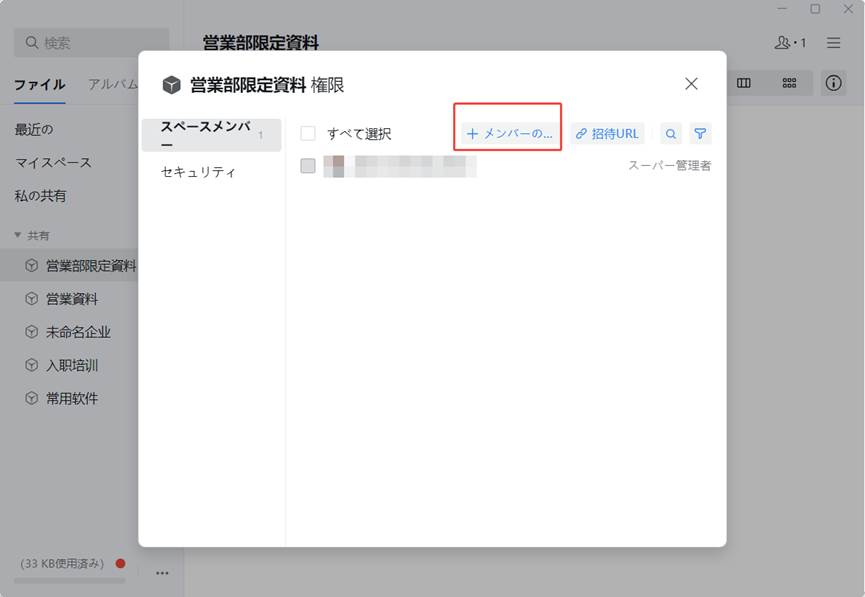Switch to grid view using the grid icon
Screen dimensions: 865x597
coord(789,83)
